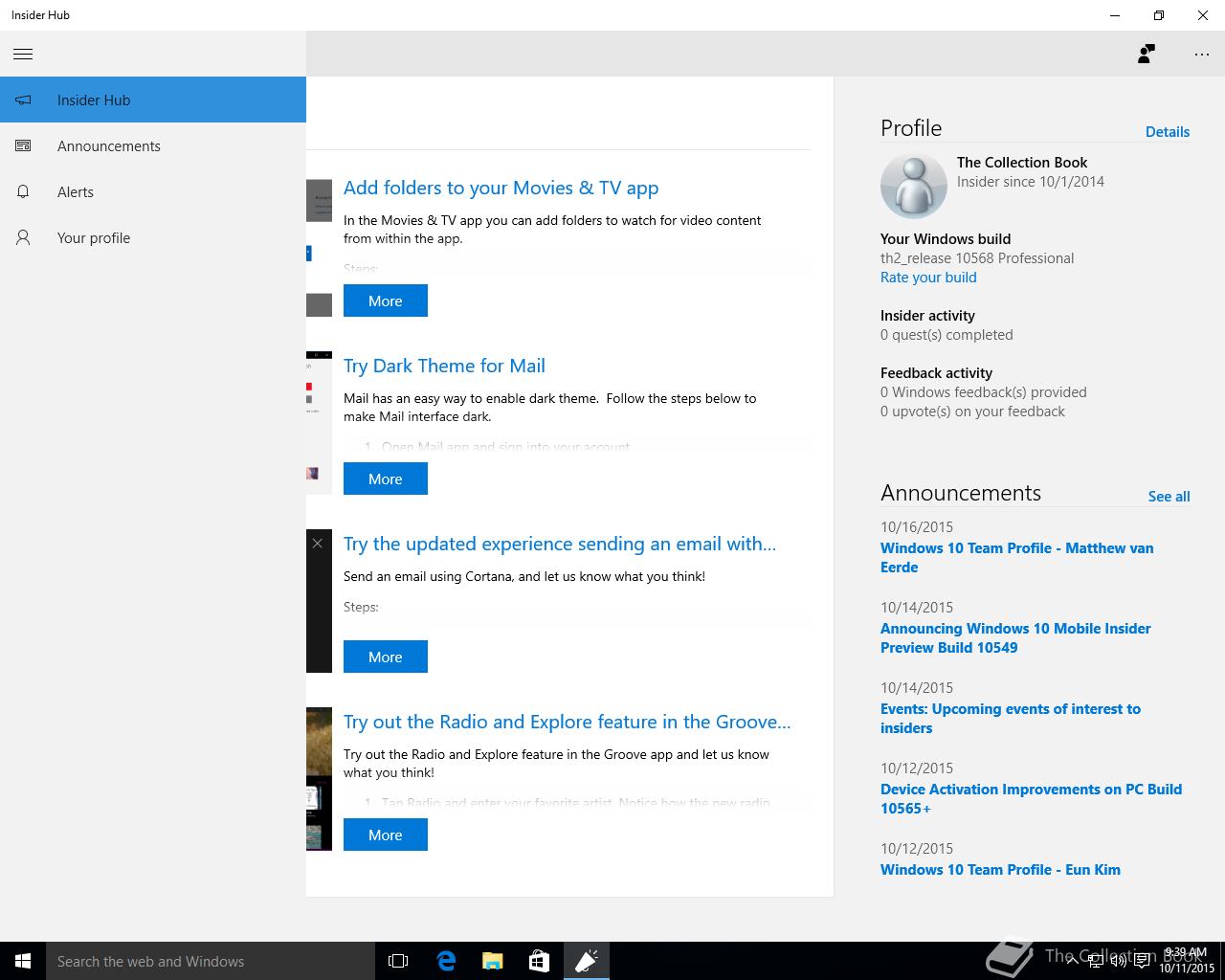1225x980 pixels.
Task: Open 'Add folders to your Movies & TV app' title
Action: [x=501, y=189]
